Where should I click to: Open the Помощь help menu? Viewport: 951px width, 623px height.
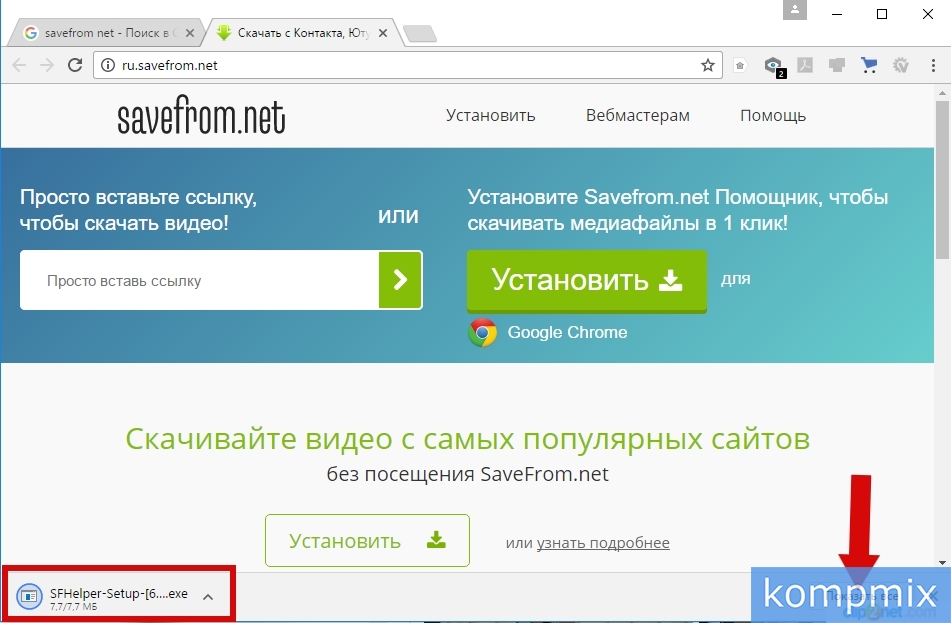772,115
